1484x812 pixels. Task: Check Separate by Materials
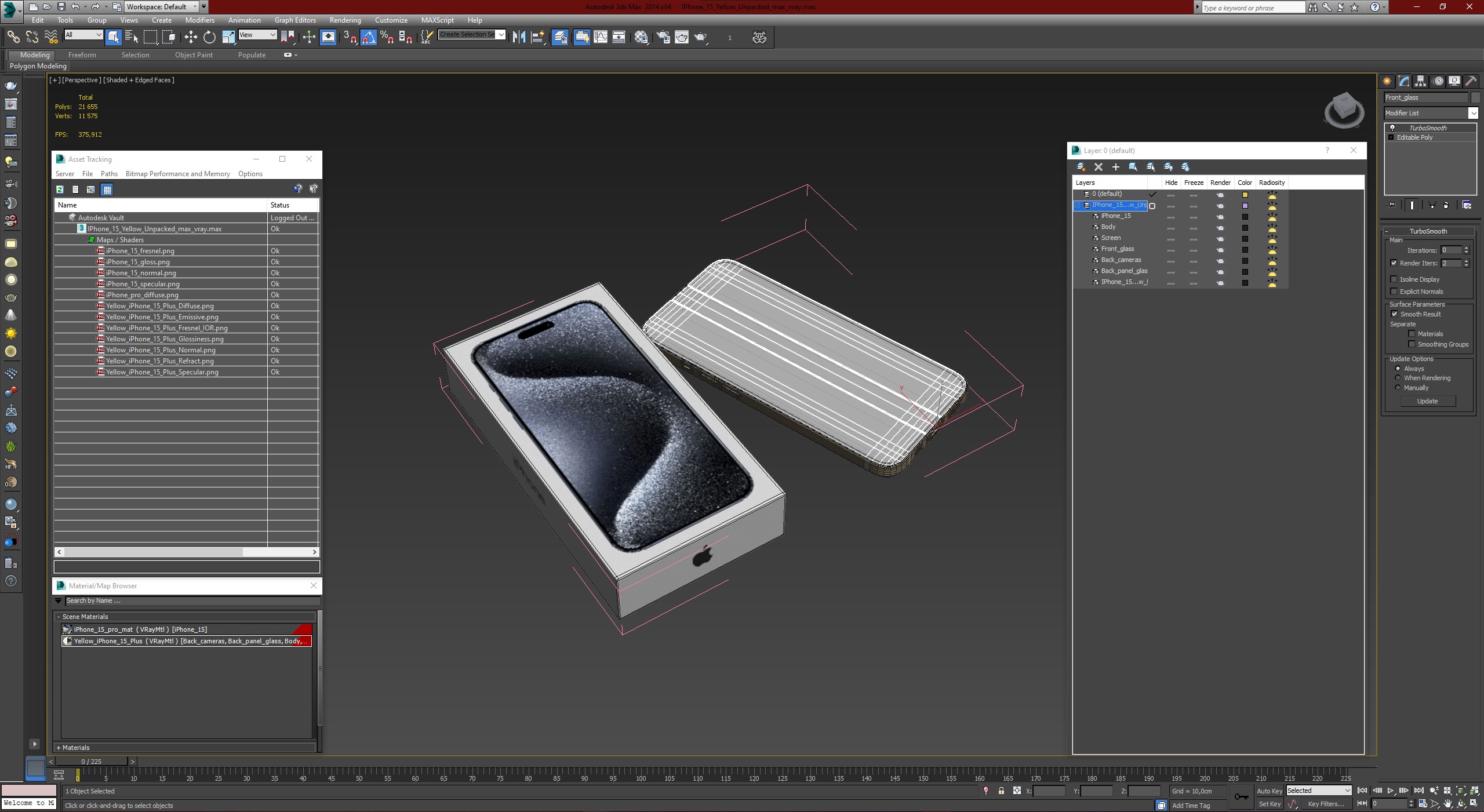pos(1412,334)
